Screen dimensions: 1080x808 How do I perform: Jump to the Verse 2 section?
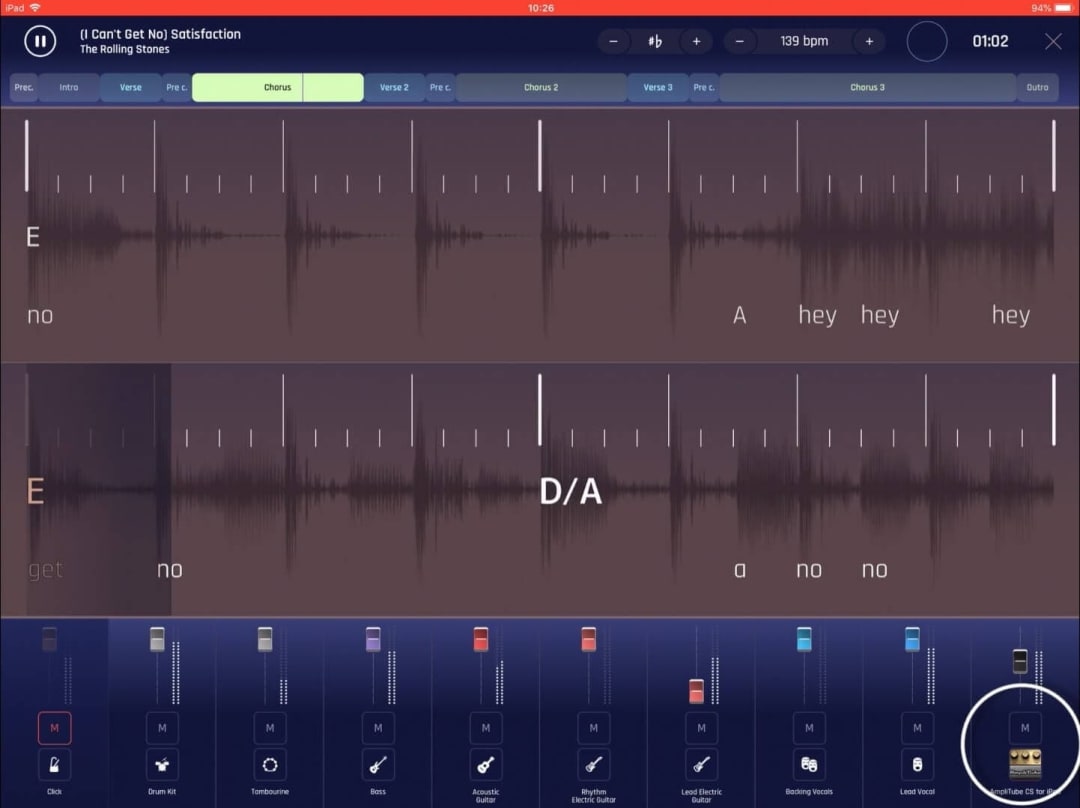(395, 87)
